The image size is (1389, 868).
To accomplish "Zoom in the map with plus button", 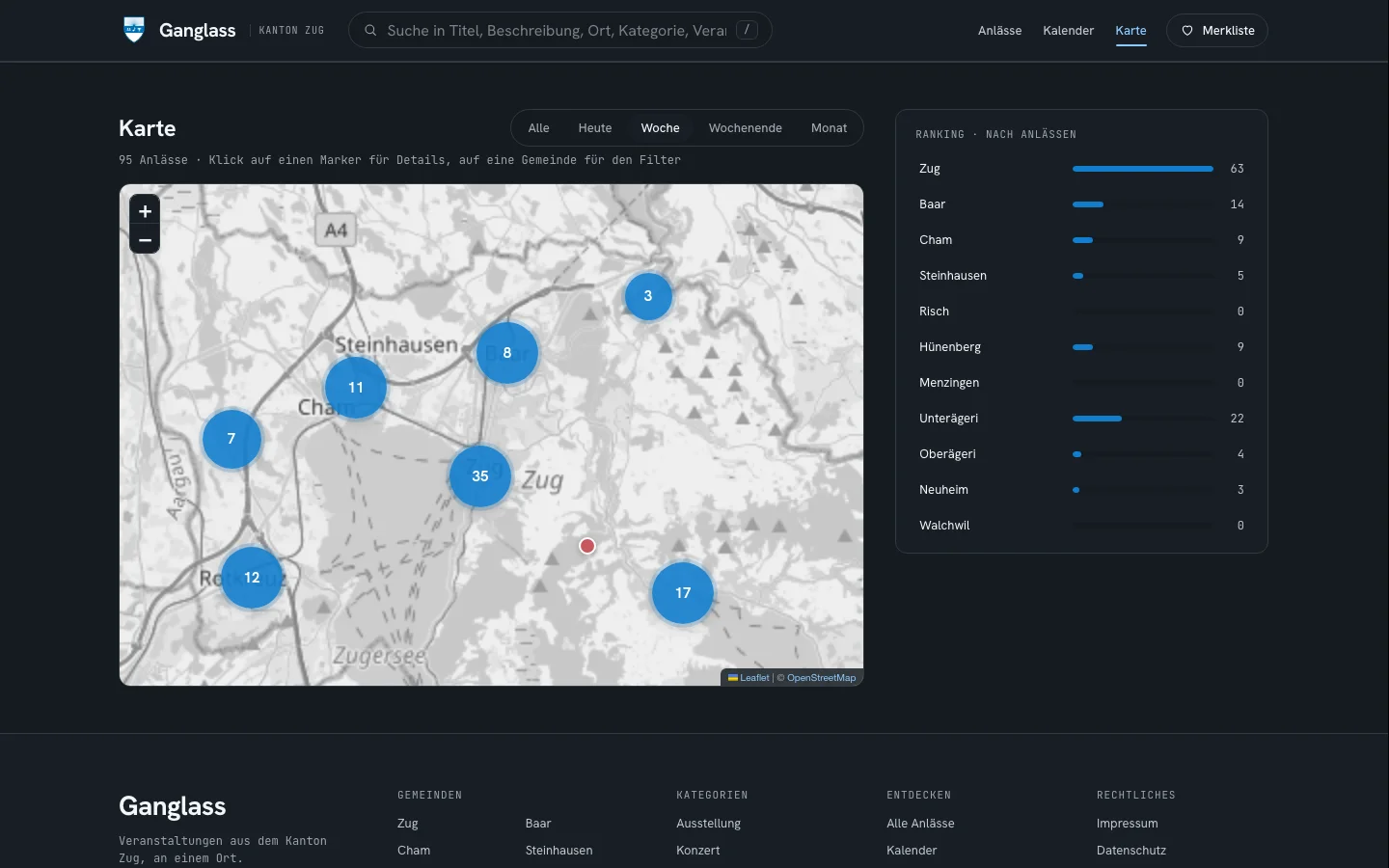I will point(145,211).
